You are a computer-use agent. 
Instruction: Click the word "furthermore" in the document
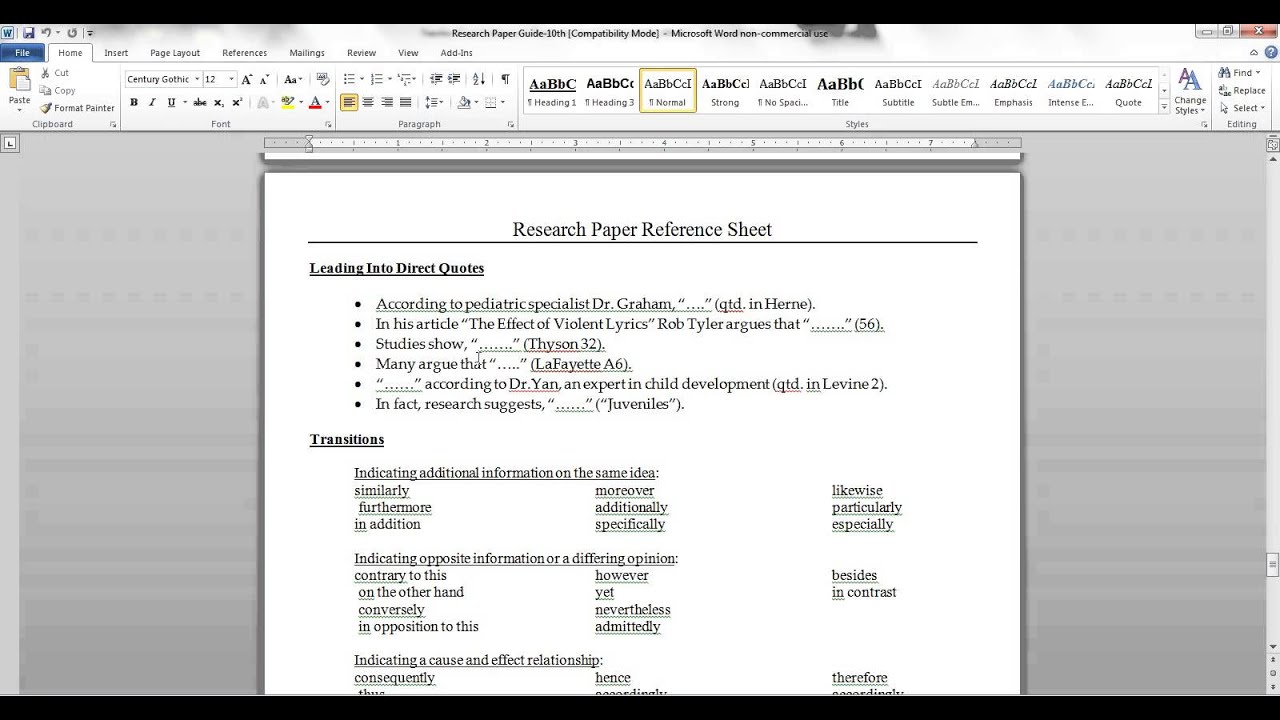click(x=395, y=507)
